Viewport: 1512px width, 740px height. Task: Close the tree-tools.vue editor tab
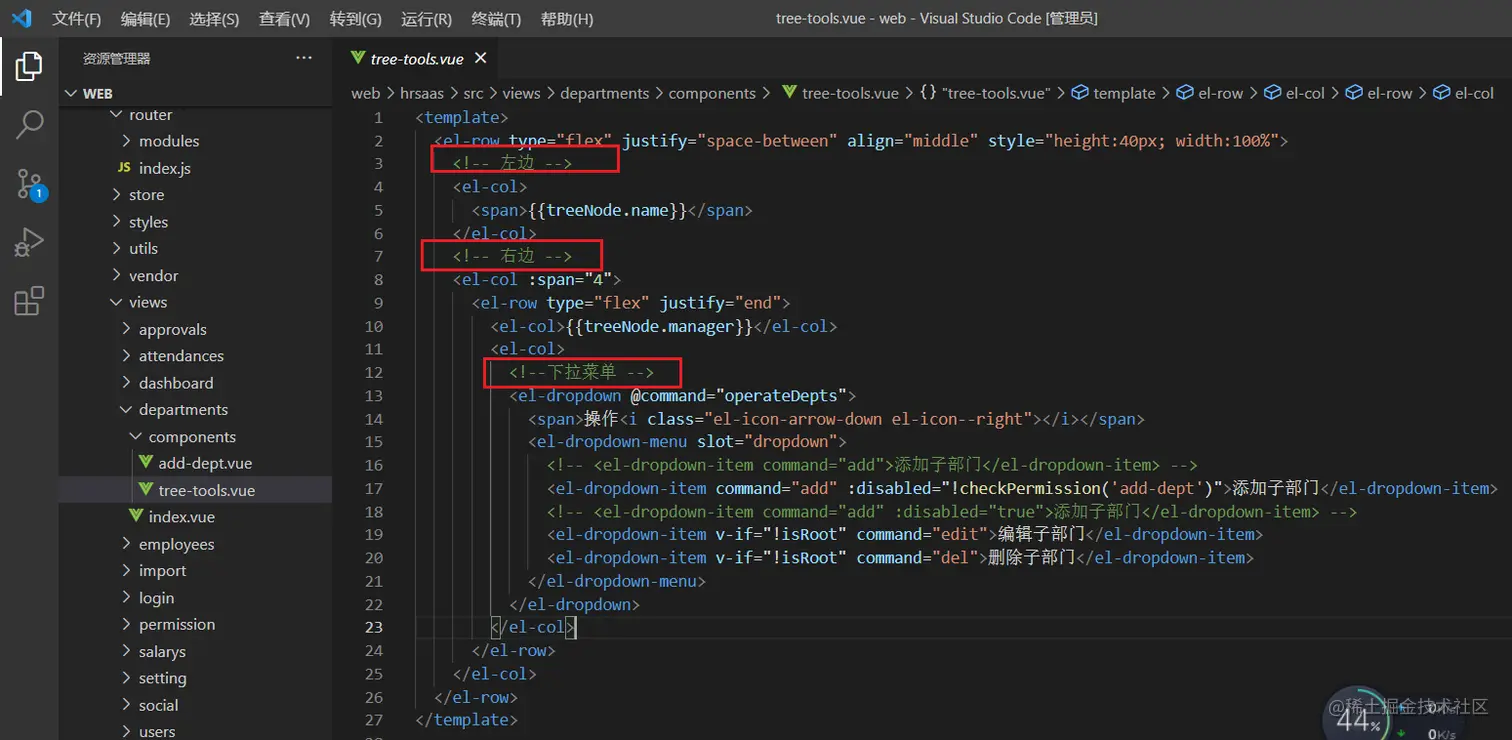pos(480,58)
